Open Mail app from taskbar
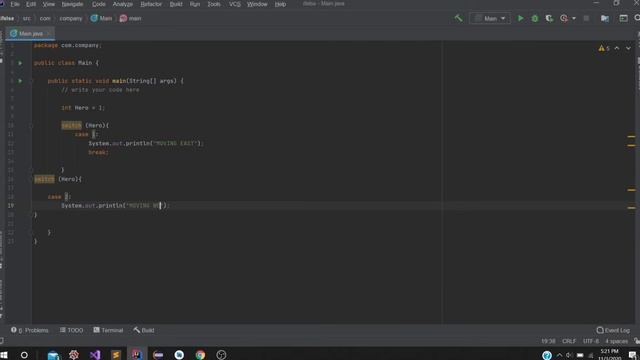Screen dimensions: 640x360 click(53, 355)
